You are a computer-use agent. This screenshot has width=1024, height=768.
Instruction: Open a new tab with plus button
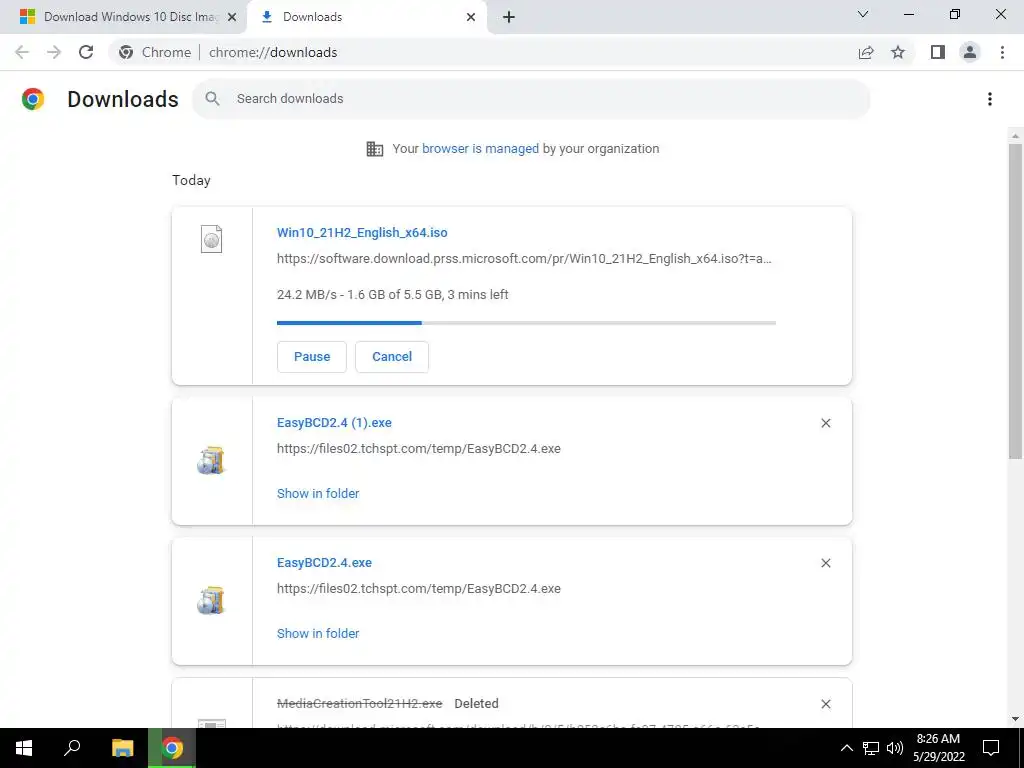tap(509, 17)
